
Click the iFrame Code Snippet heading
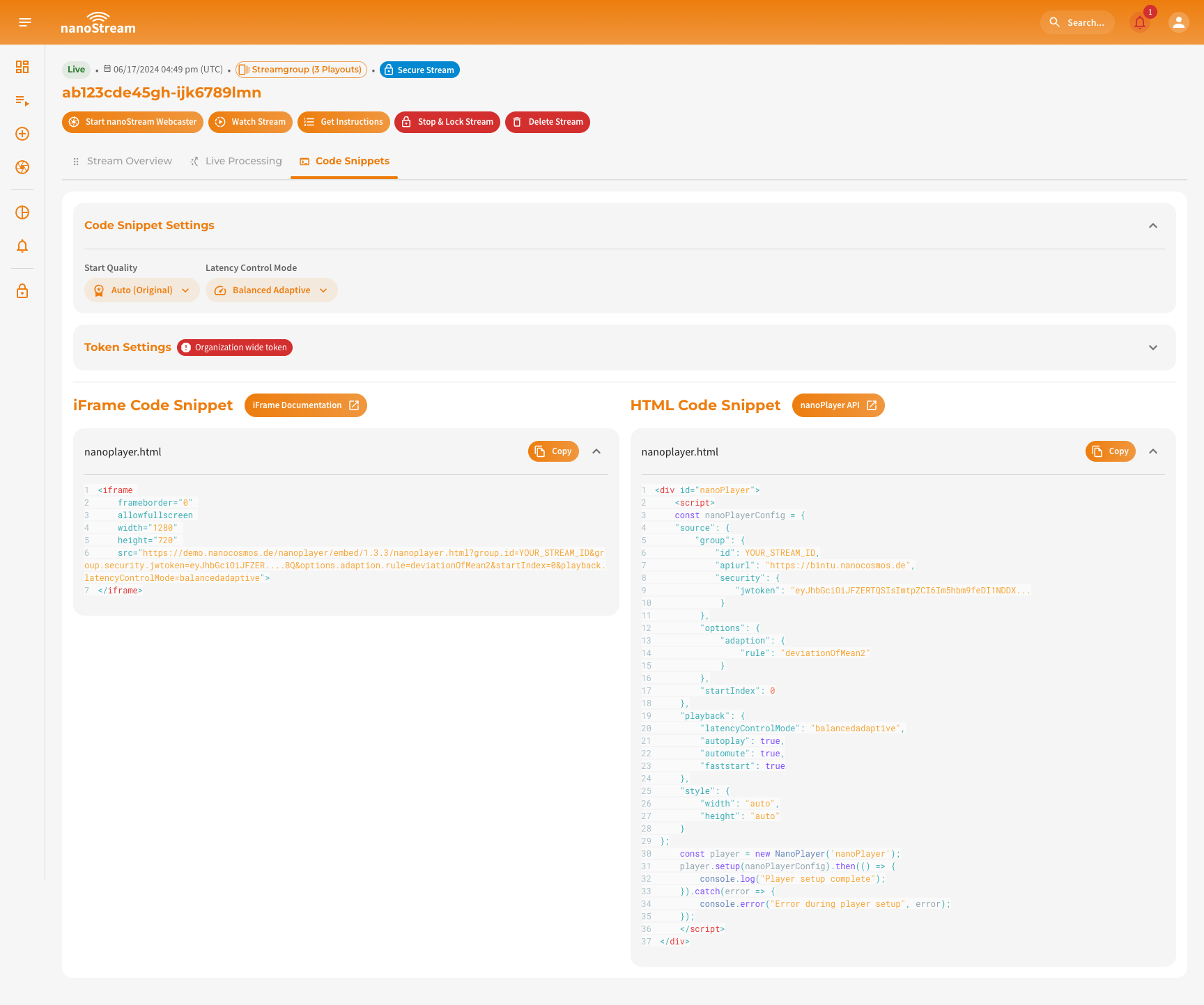click(153, 405)
